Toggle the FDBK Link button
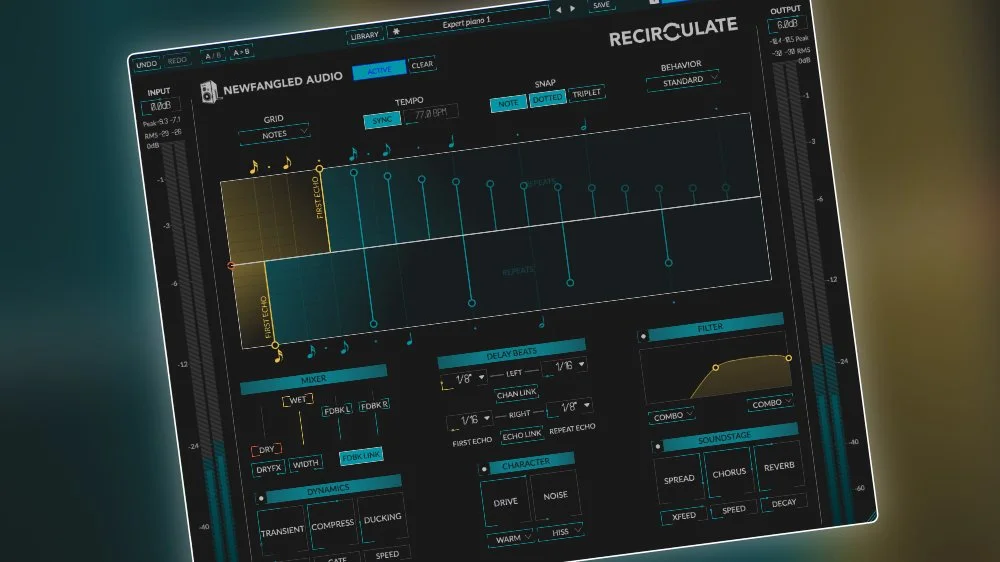 point(361,456)
